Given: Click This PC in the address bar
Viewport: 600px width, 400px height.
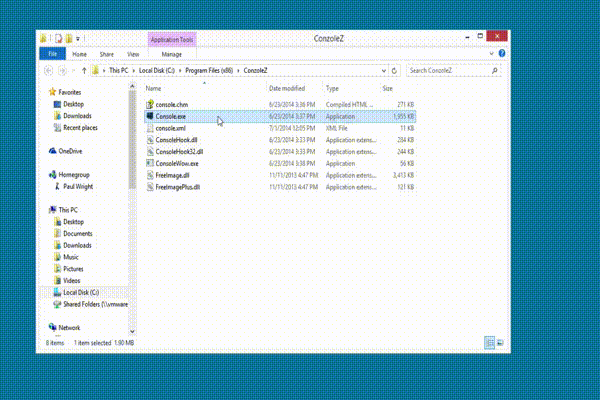Looking at the screenshot, I should click(x=119, y=70).
